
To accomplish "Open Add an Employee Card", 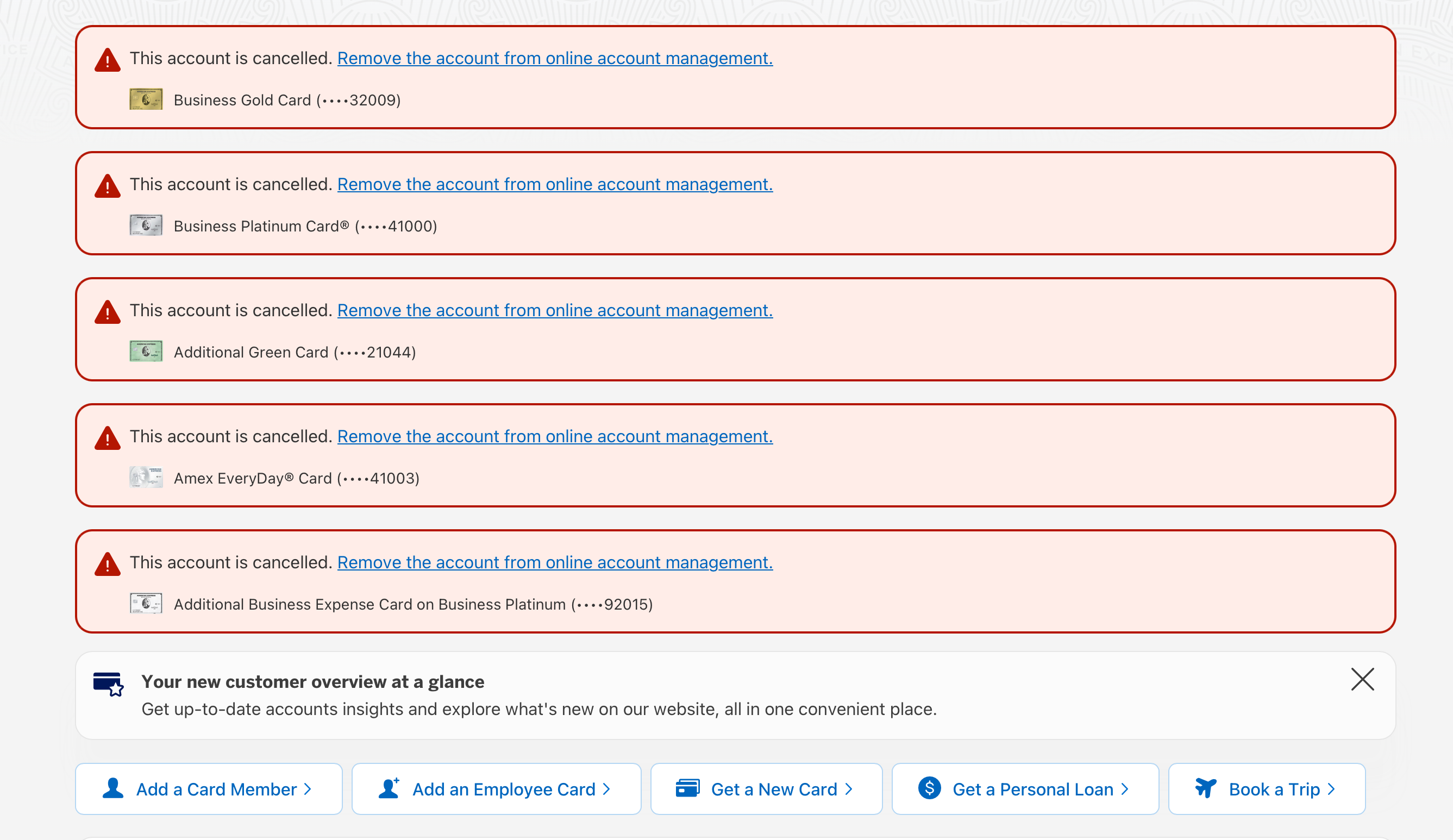I will pyautogui.click(x=496, y=789).
